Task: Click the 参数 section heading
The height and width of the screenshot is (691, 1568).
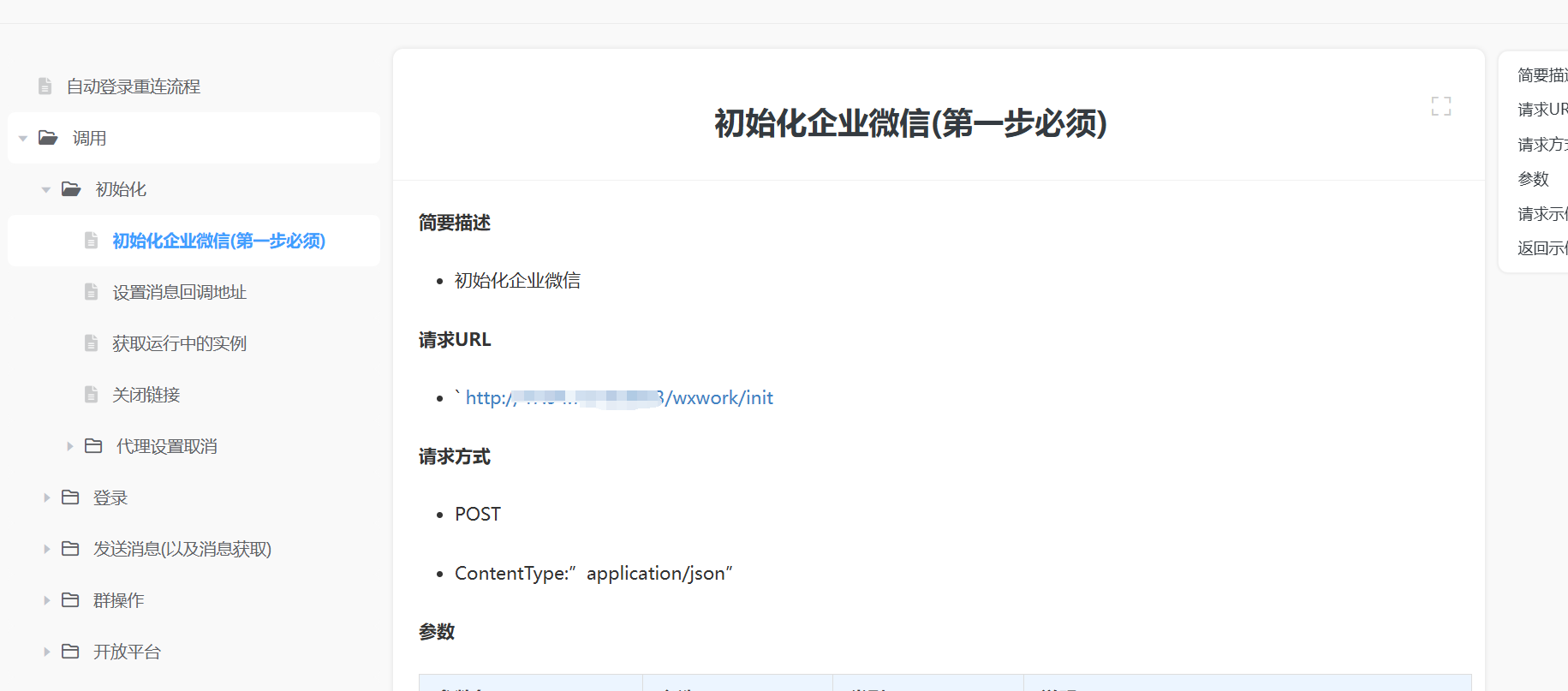Action: 437,632
